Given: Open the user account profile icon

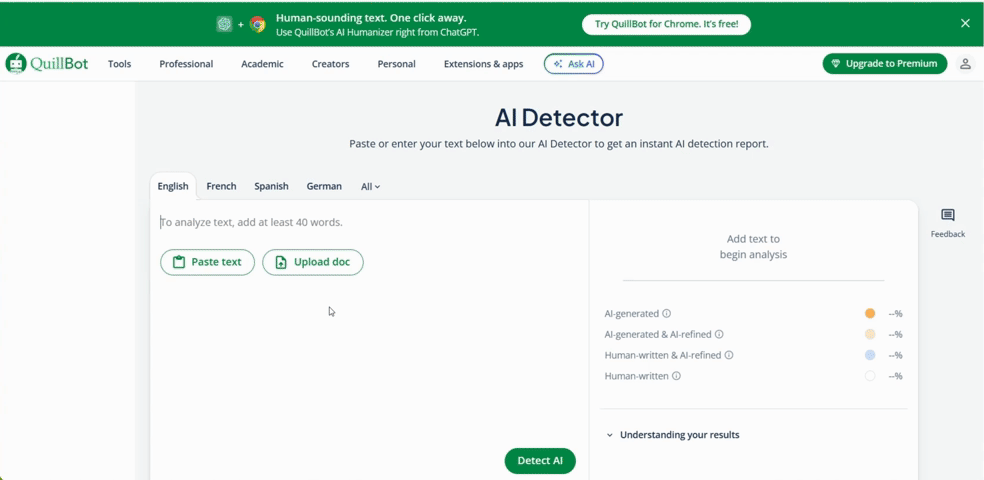Looking at the screenshot, I should [x=965, y=63].
